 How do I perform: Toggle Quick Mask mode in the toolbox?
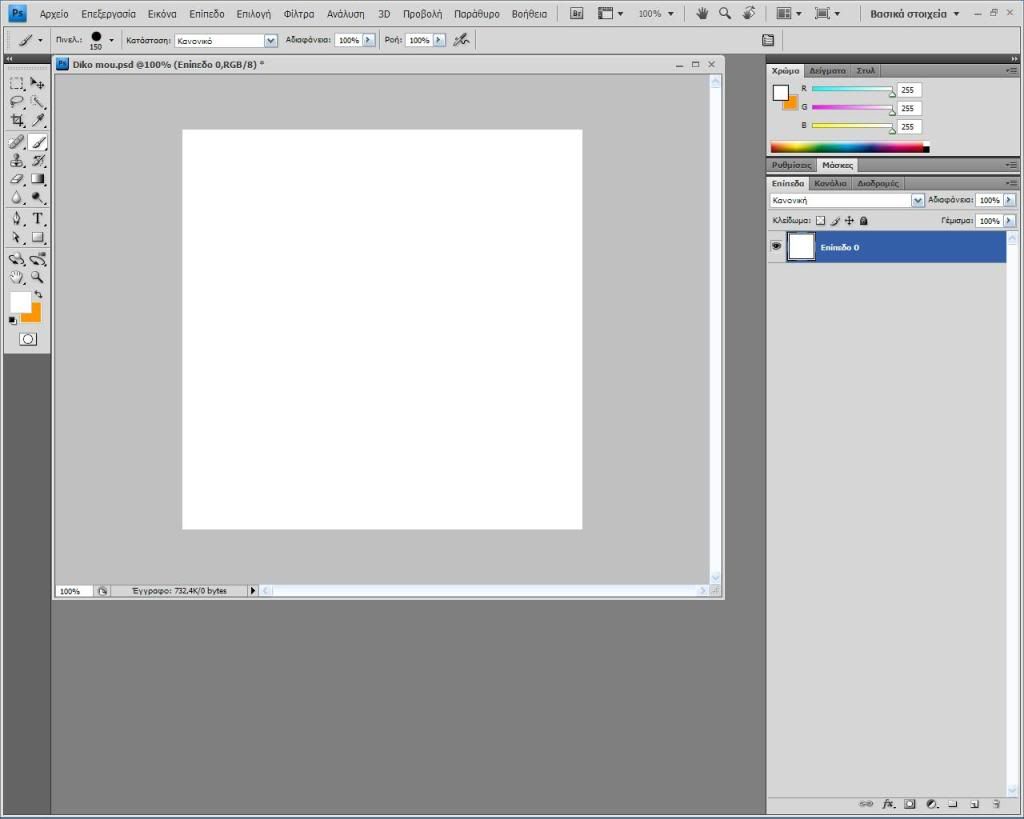pyautogui.click(x=28, y=339)
